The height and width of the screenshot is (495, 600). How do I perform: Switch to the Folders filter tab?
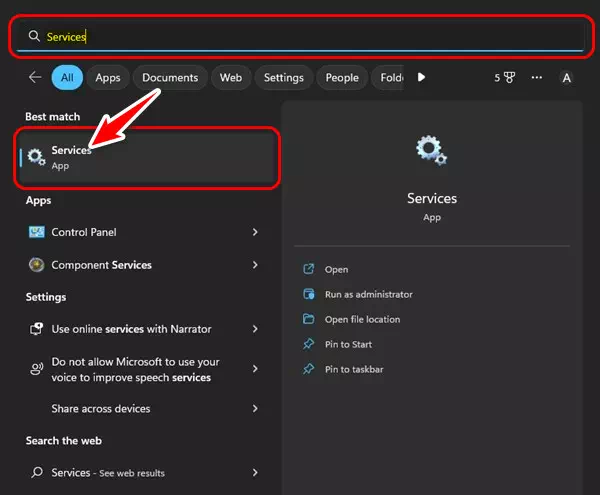(388, 78)
